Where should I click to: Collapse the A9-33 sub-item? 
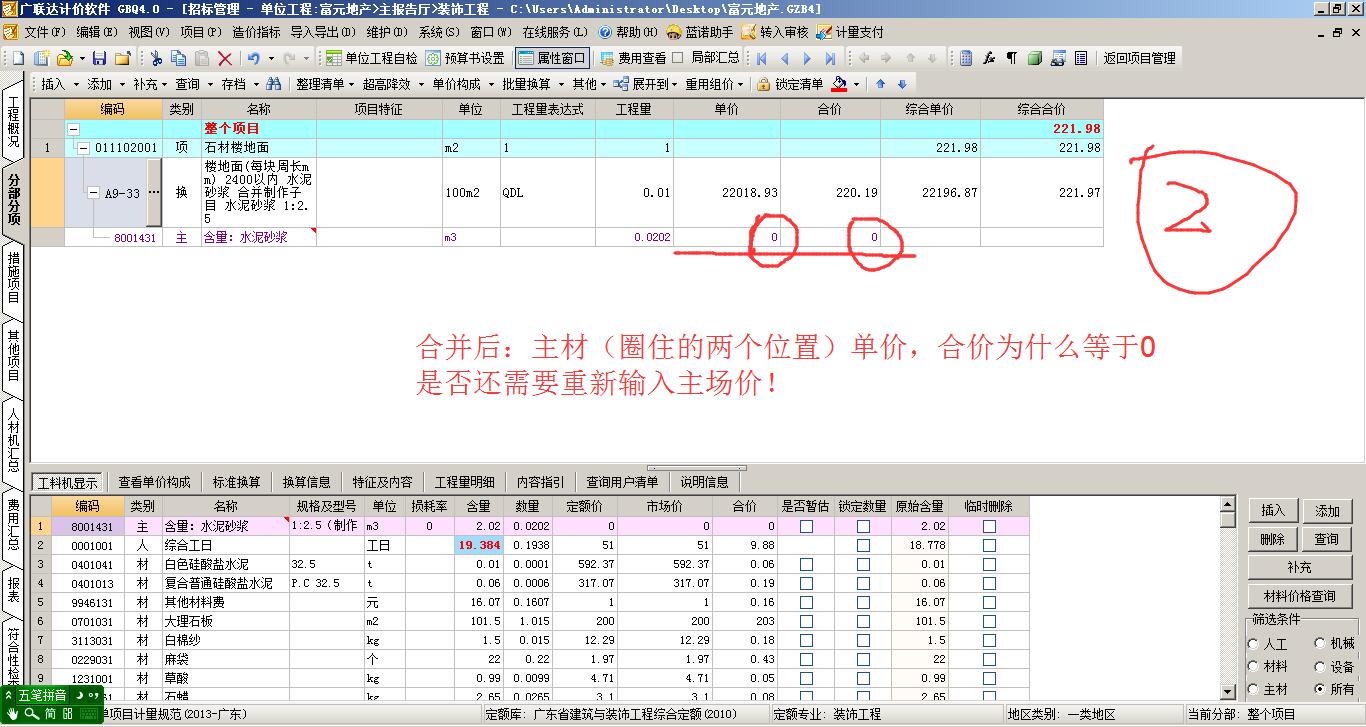93,193
